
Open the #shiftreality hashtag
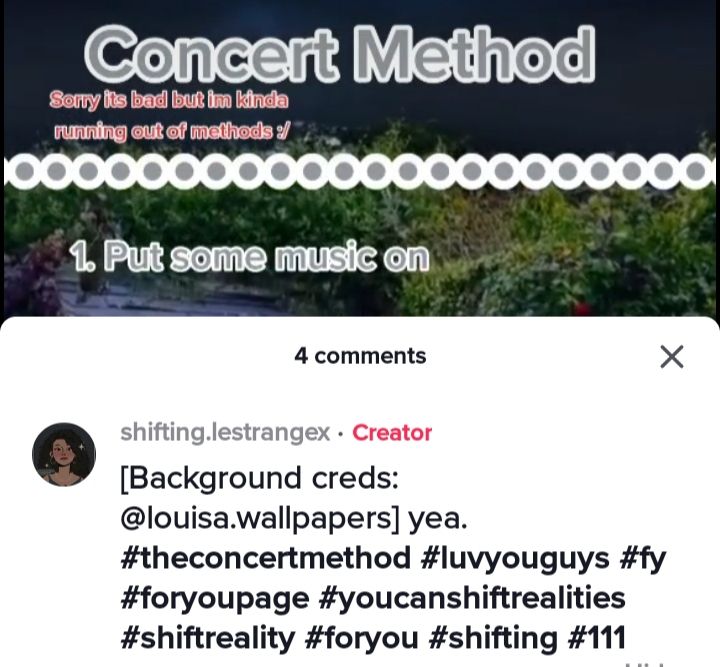pyautogui.click(x=208, y=639)
